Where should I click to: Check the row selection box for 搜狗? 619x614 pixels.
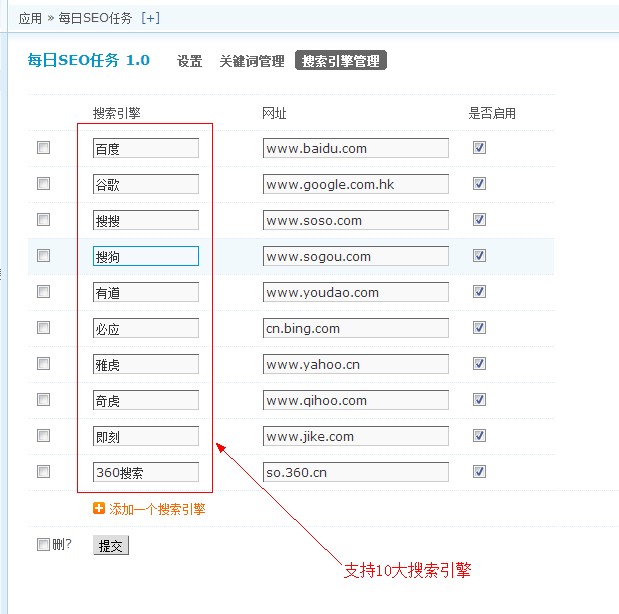(x=43, y=255)
